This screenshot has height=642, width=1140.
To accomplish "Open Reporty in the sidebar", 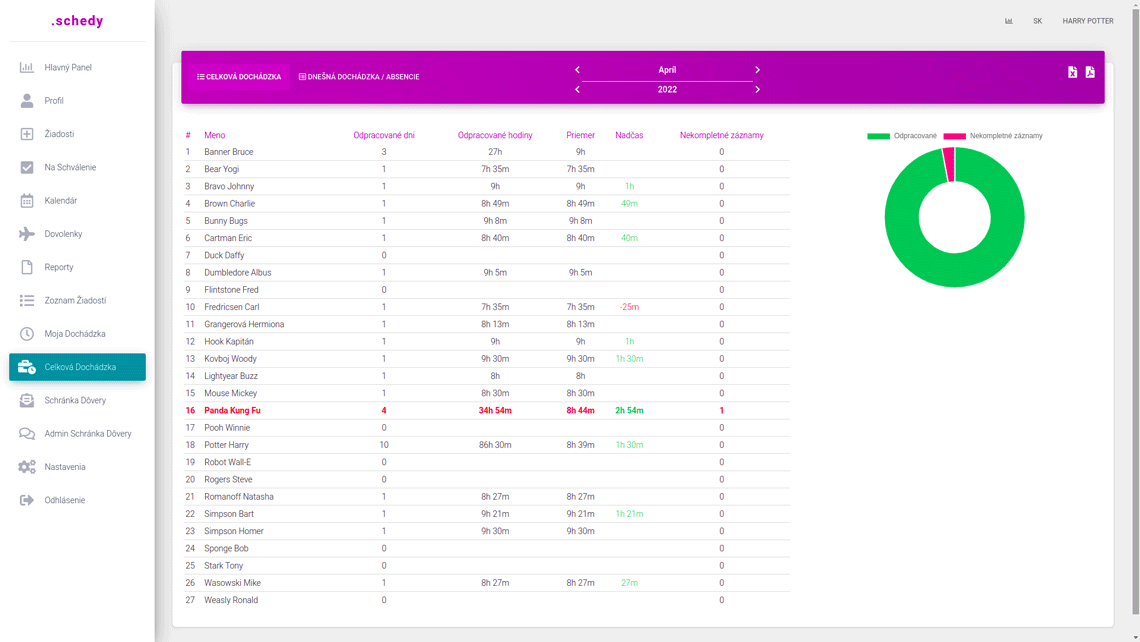I will coord(59,267).
